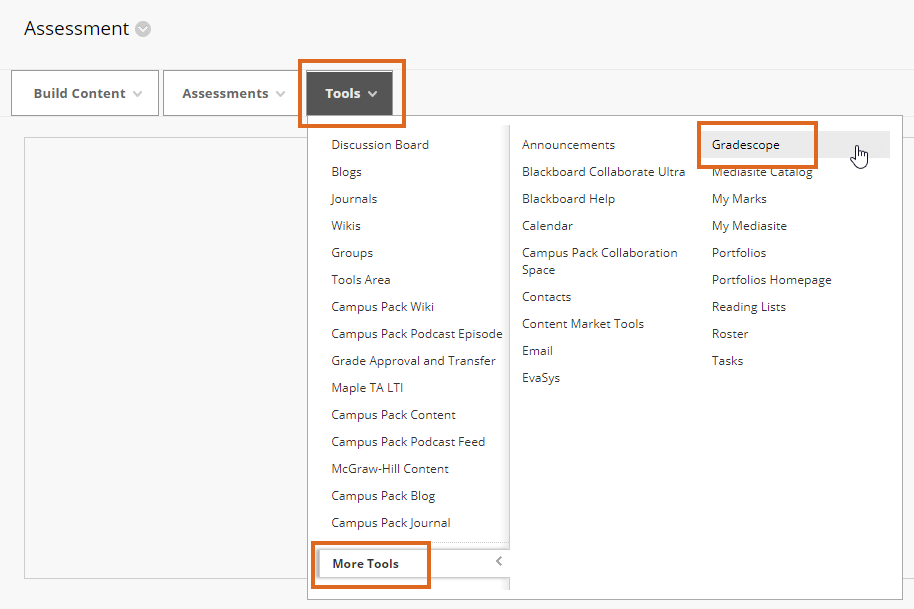
Task: Open the Reading Lists tool
Action: (x=748, y=307)
